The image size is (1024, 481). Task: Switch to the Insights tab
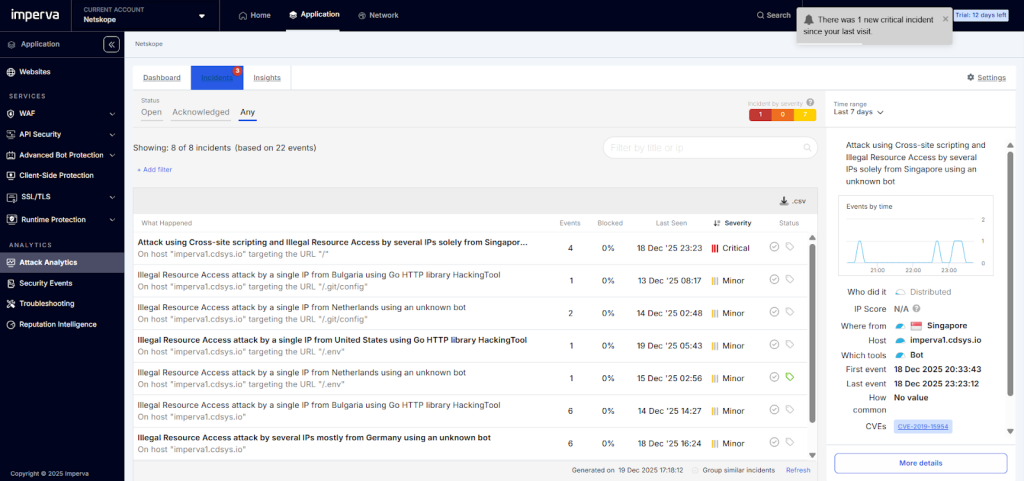point(267,78)
